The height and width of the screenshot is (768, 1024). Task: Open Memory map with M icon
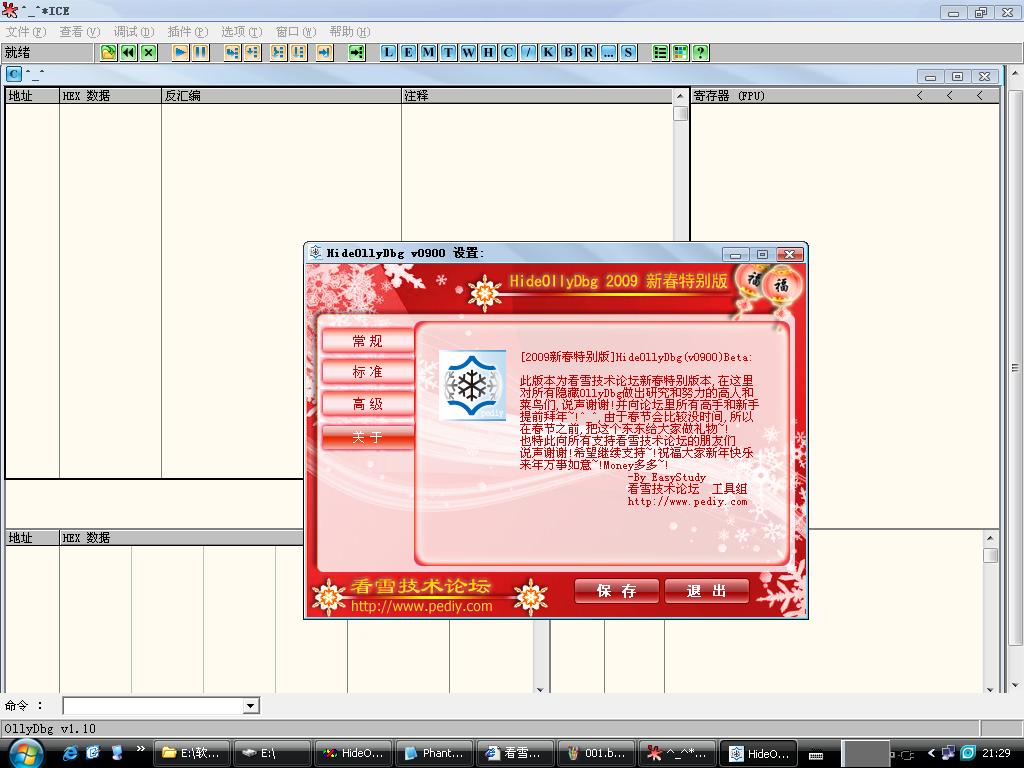pos(428,53)
